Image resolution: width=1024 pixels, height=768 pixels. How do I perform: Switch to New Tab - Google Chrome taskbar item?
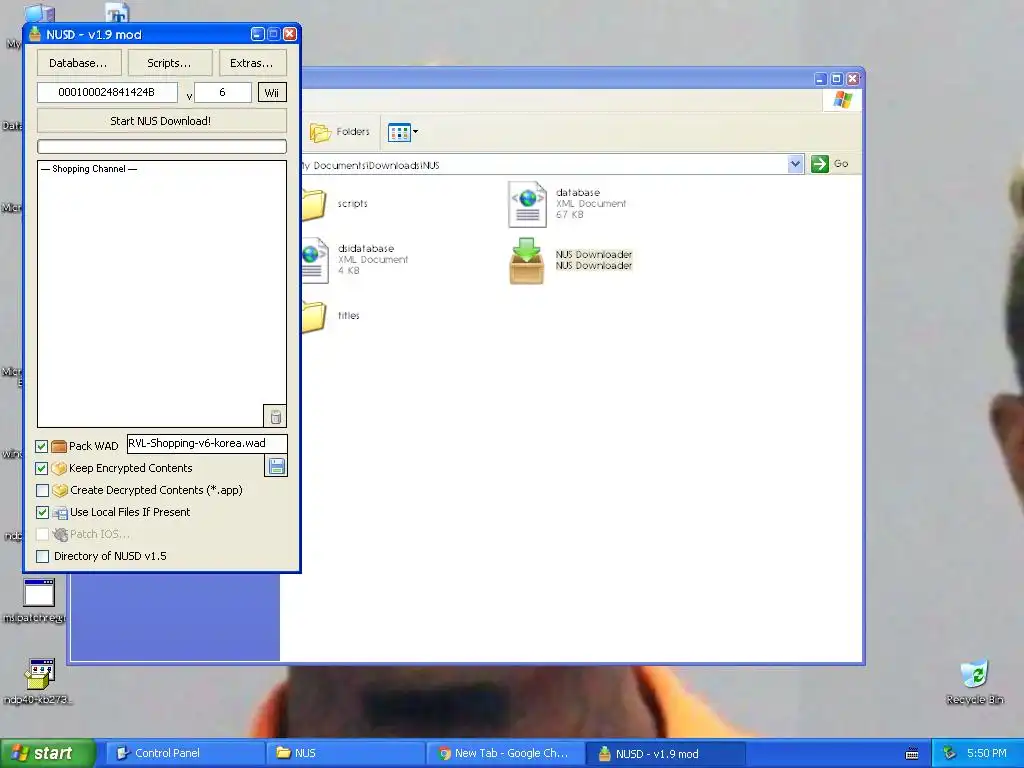505,754
